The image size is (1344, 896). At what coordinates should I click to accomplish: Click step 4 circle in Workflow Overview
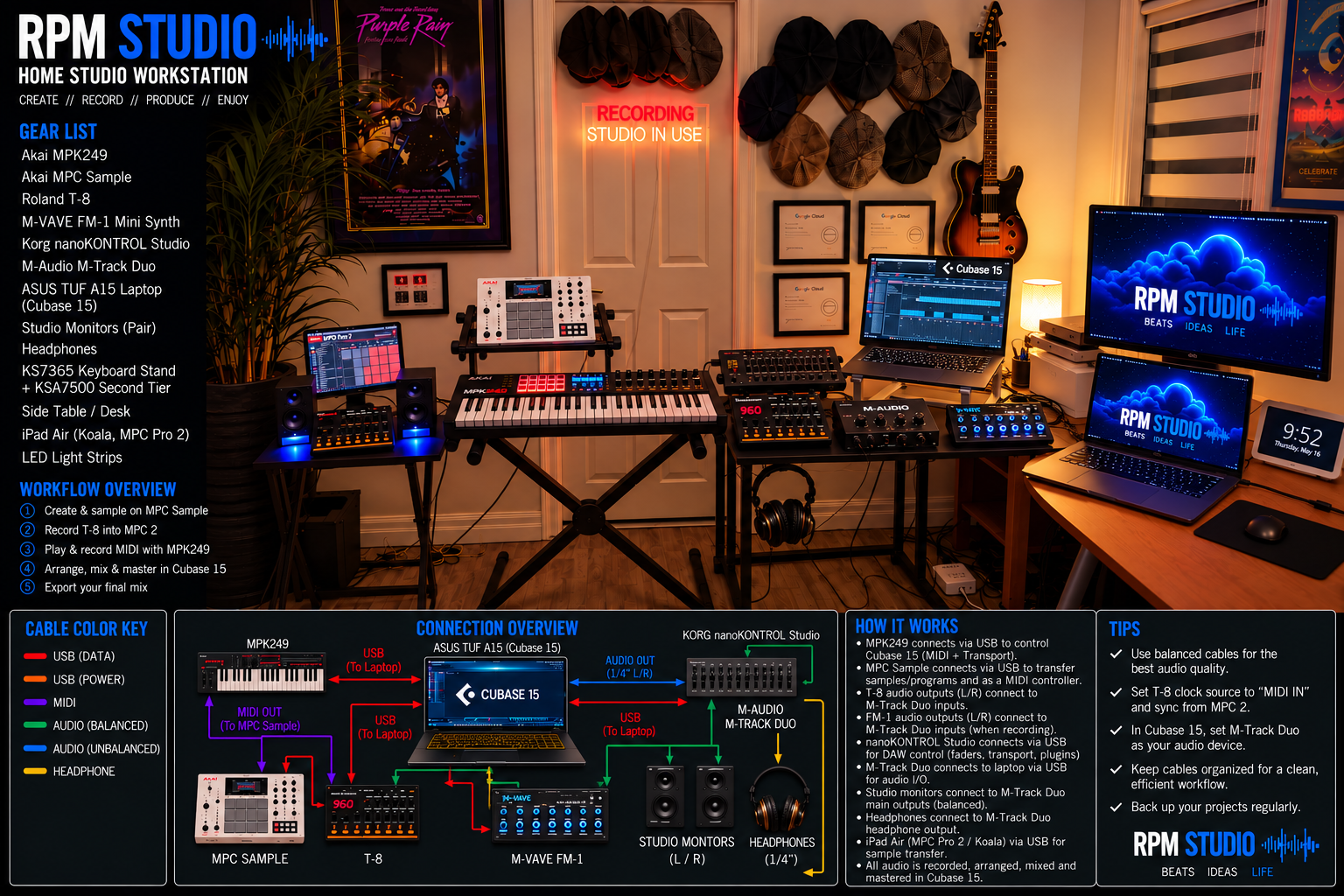[28, 568]
